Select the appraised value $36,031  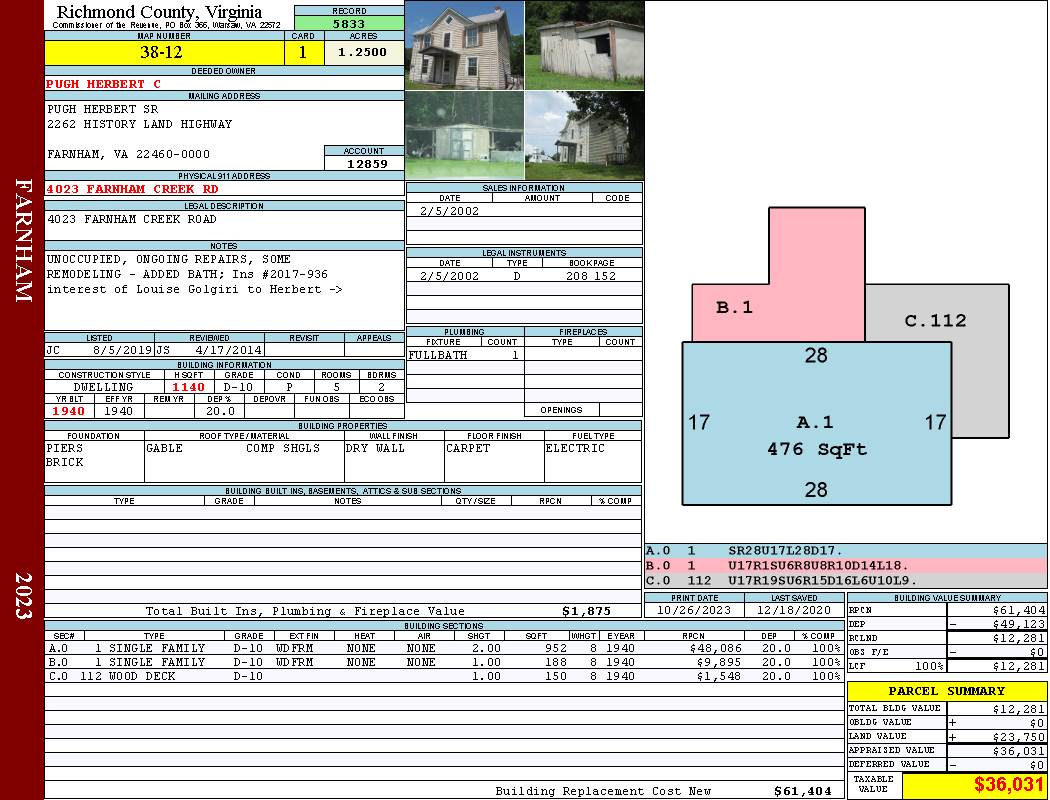click(x=1019, y=751)
